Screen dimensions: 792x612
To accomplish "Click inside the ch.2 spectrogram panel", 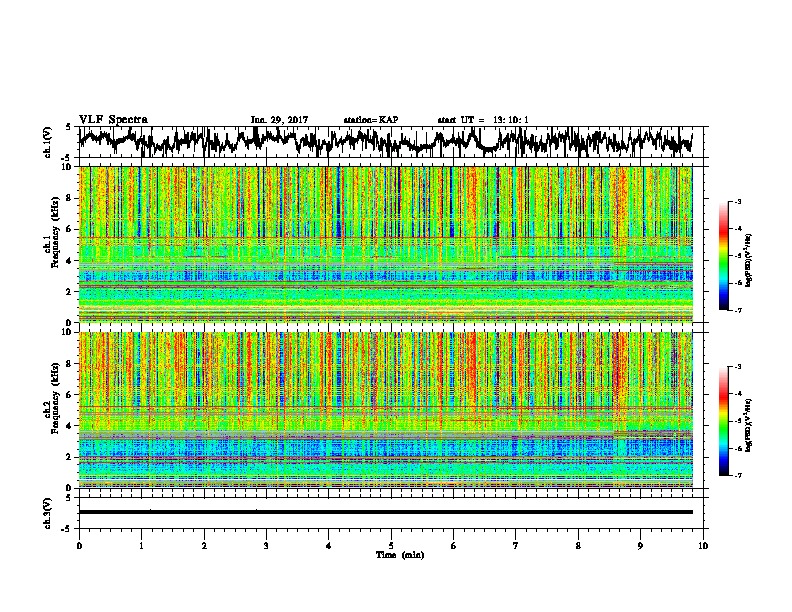I will tap(385, 410).
